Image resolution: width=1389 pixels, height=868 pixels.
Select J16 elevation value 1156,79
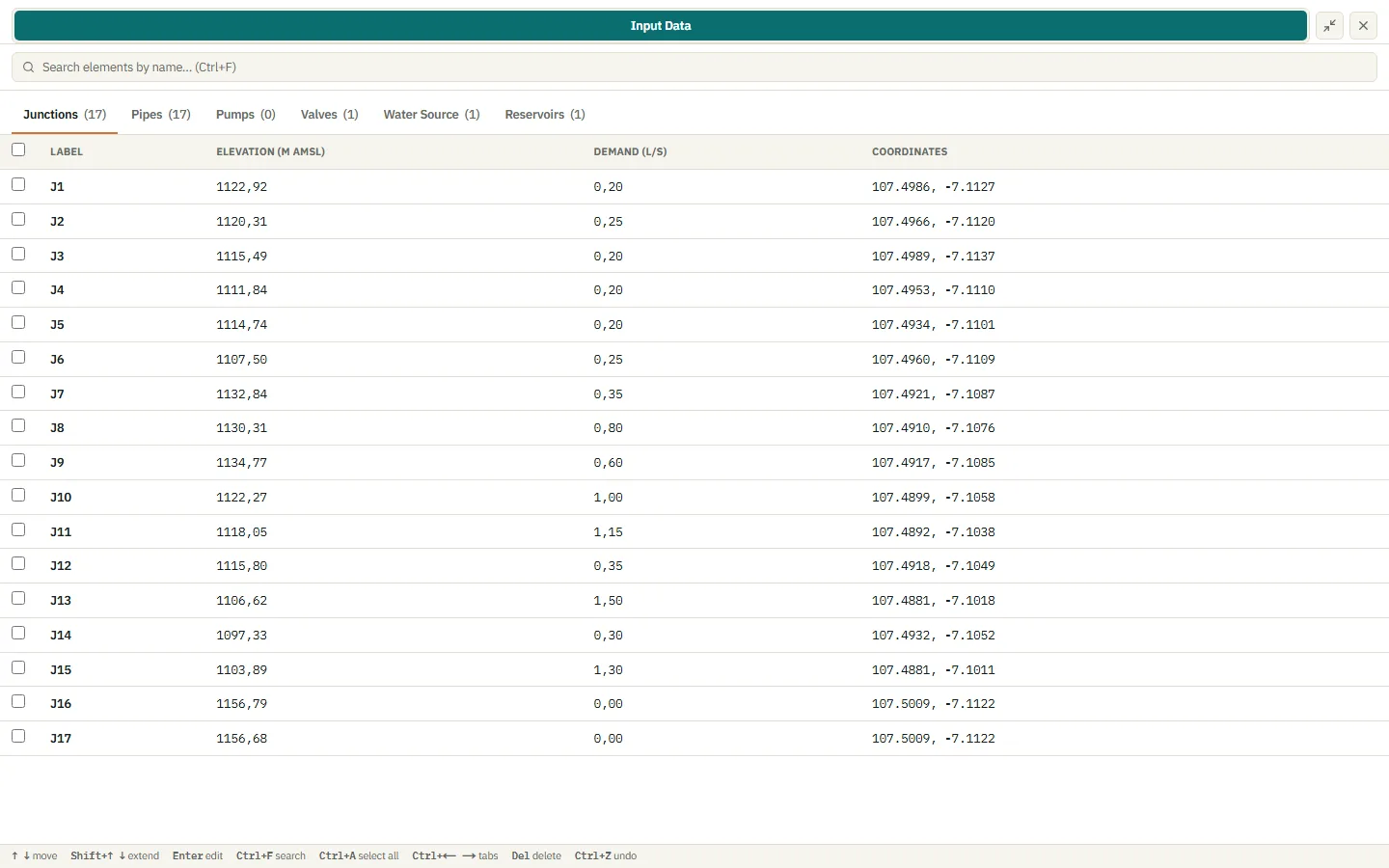[x=242, y=704]
